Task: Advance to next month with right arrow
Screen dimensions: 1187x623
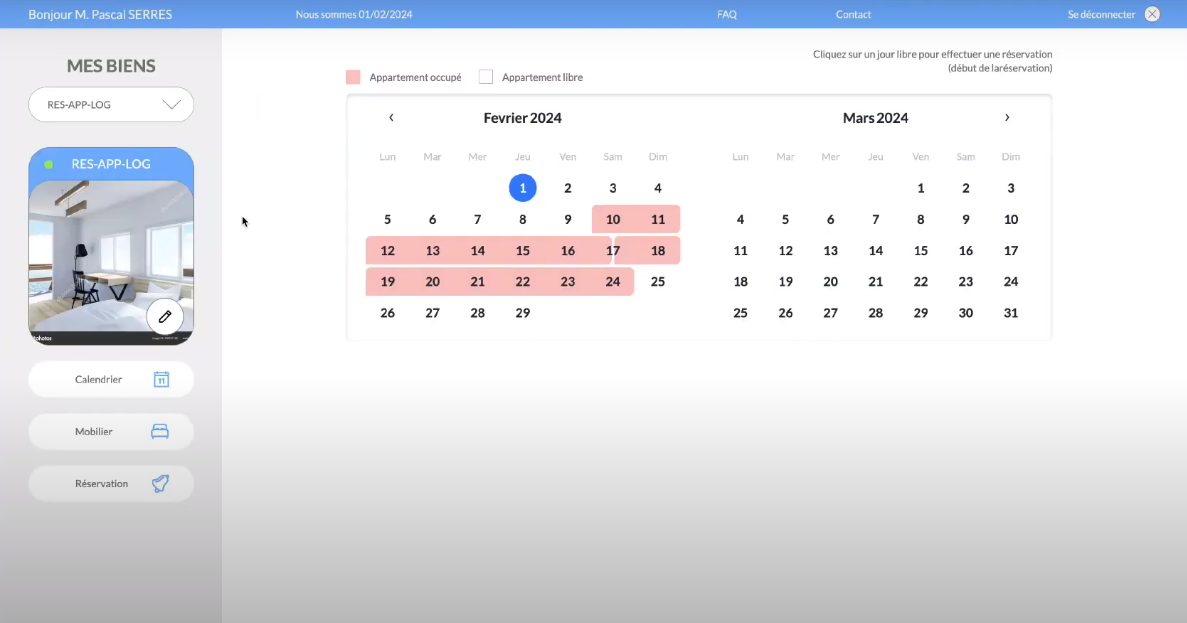Action: pos(1007,118)
